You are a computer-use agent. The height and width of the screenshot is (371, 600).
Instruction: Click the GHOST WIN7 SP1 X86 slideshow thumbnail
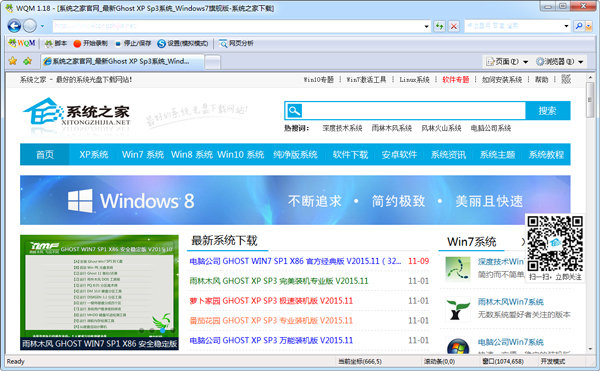click(99, 293)
